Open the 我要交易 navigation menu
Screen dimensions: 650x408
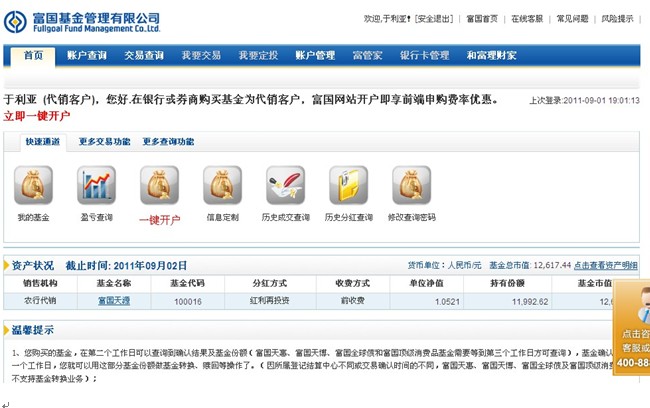201,56
